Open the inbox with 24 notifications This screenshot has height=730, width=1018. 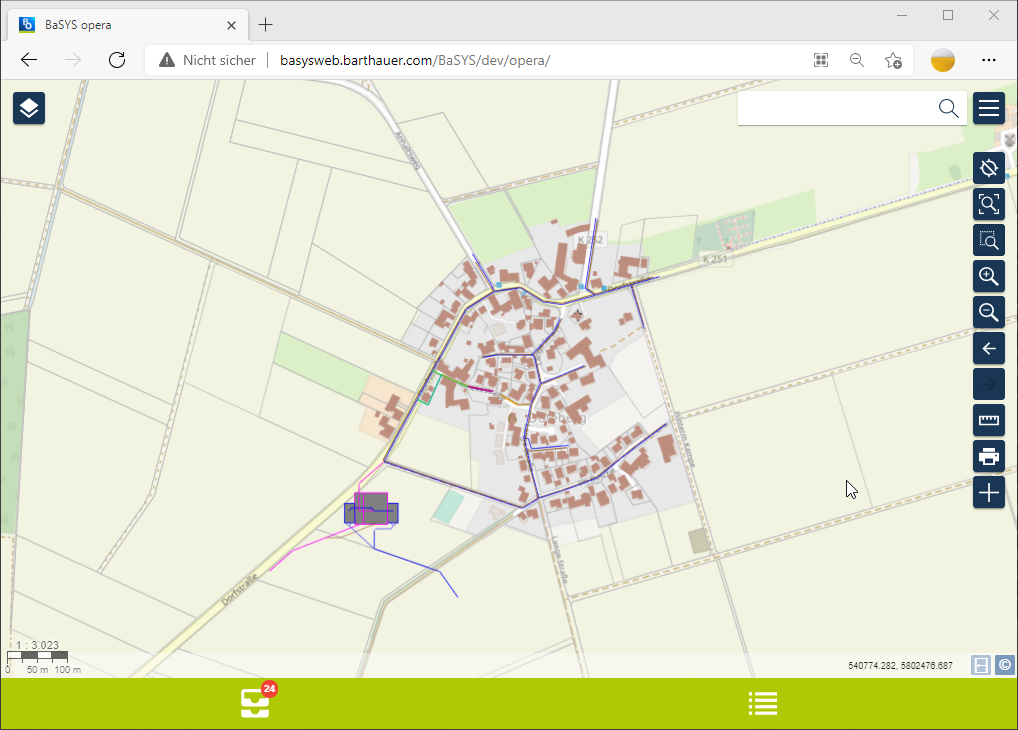click(255, 703)
